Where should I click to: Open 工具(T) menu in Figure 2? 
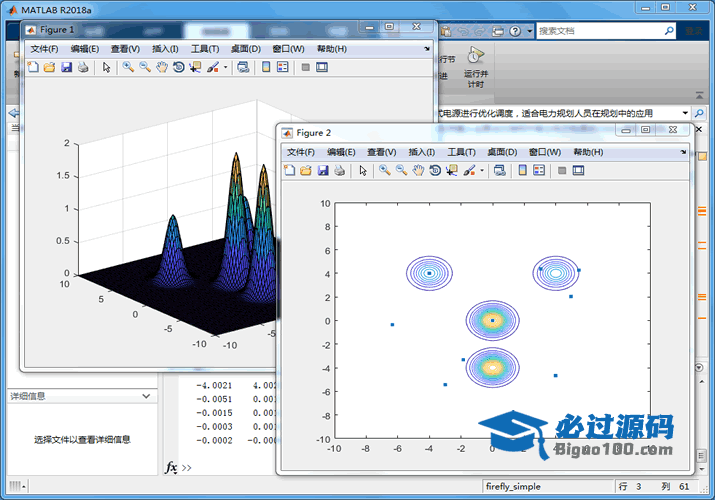(461, 152)
